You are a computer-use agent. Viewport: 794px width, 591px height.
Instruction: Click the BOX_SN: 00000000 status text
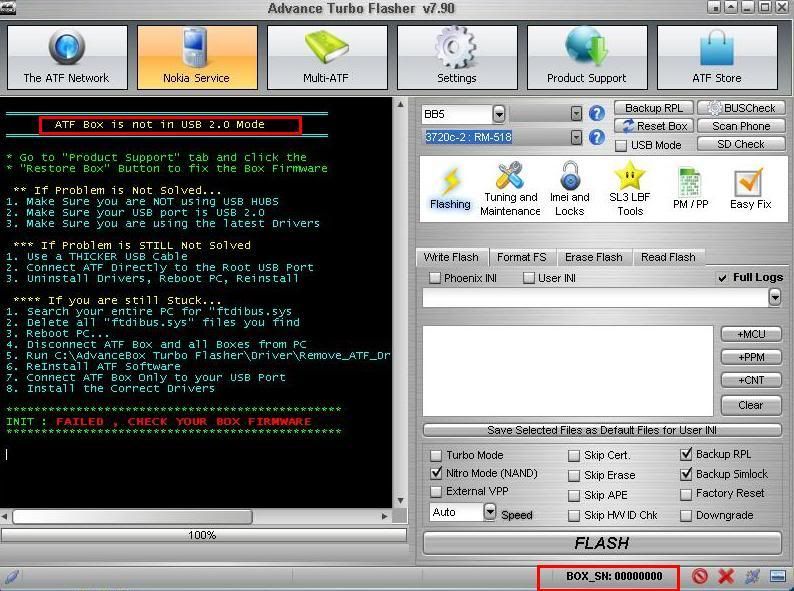614,576
